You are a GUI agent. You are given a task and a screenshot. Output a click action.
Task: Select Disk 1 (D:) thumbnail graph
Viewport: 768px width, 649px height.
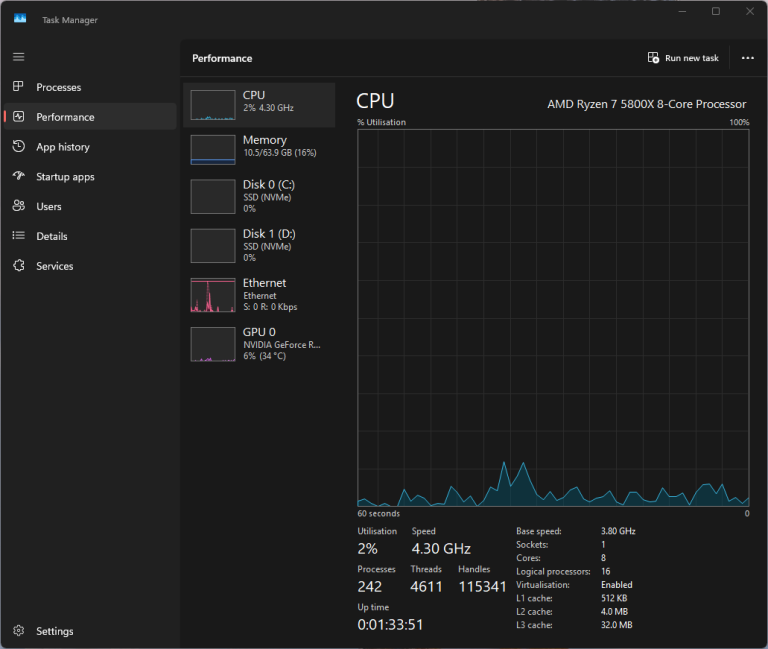pyautogui.click(x=212, y=245)
